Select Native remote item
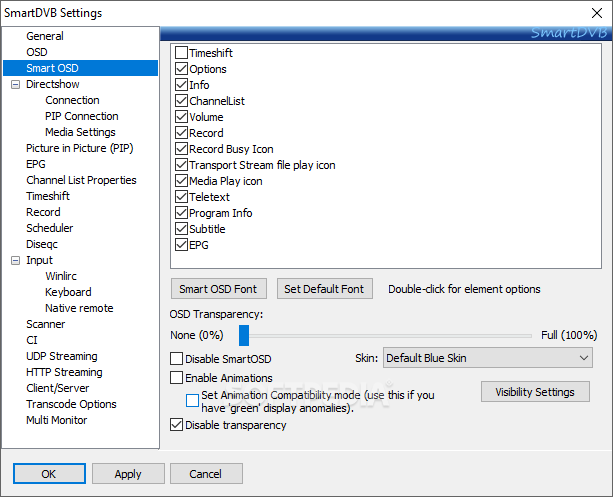613x497 pixels. 79,308
